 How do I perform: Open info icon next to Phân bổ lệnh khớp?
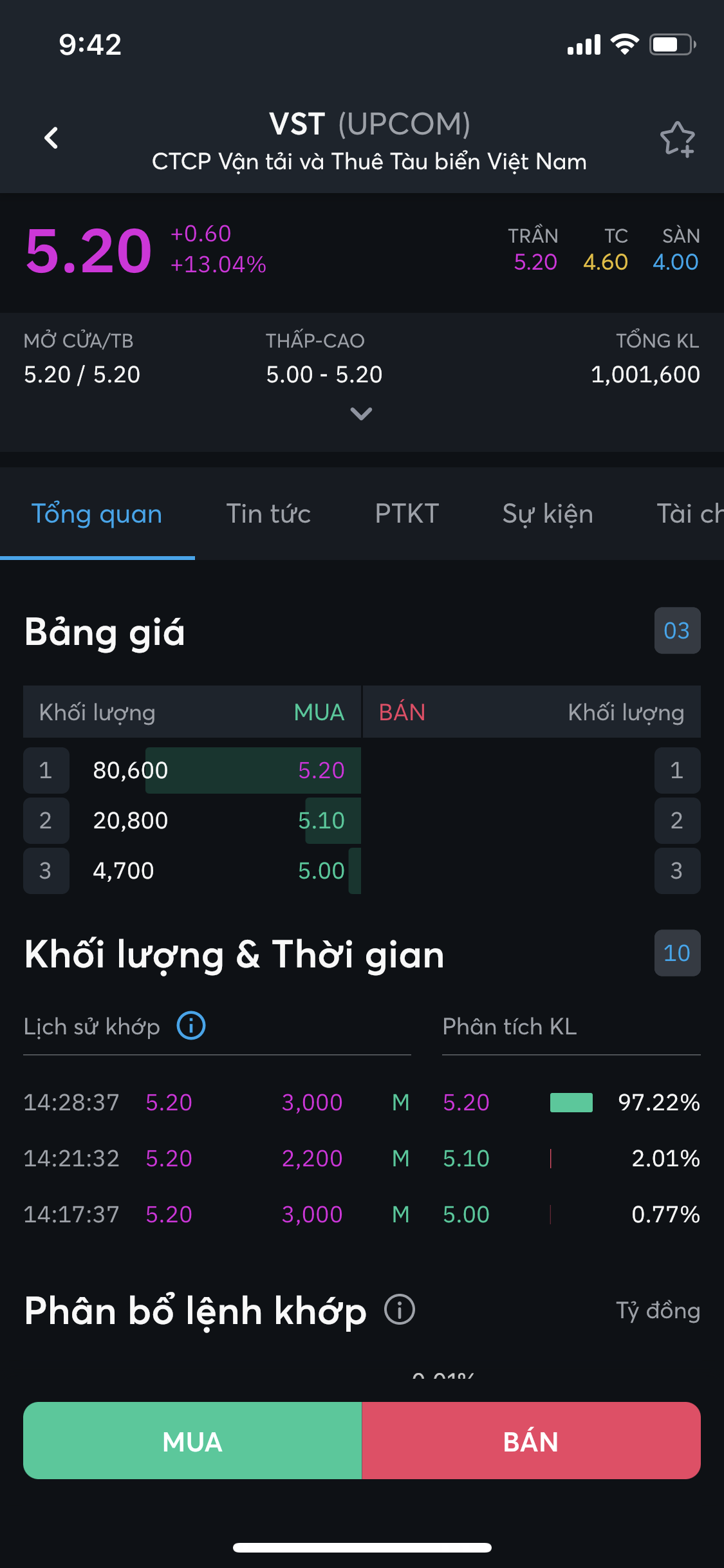click(x=400, y=1310)
